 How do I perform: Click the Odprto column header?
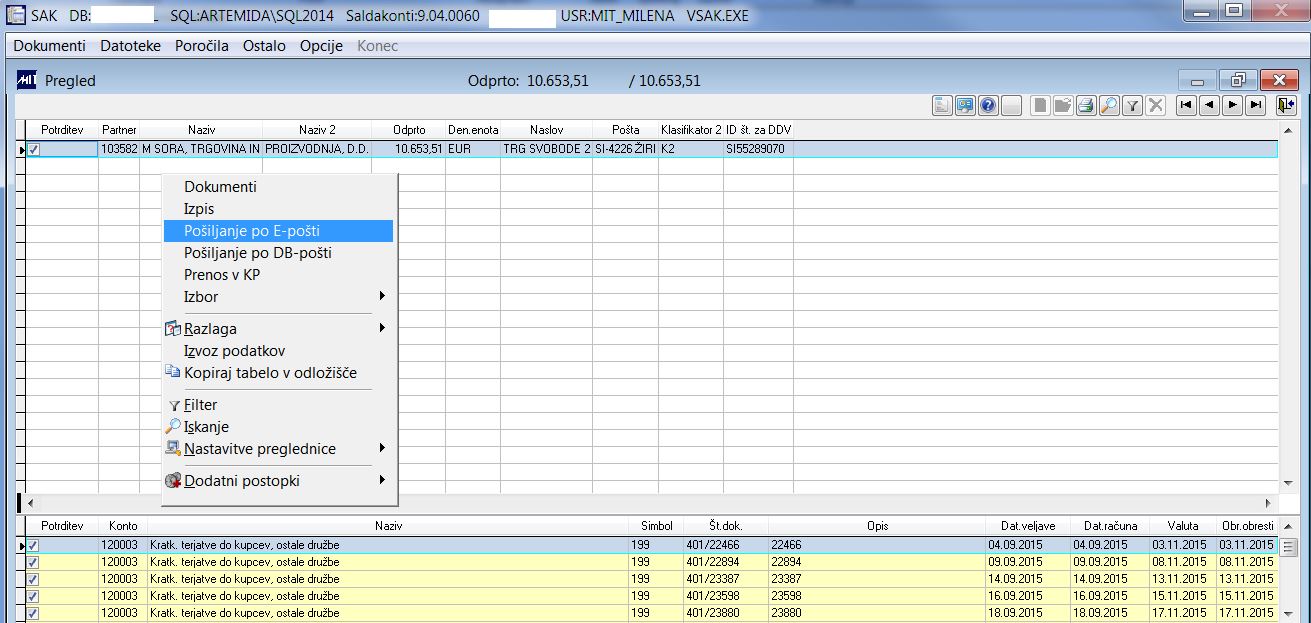(409, 130)
